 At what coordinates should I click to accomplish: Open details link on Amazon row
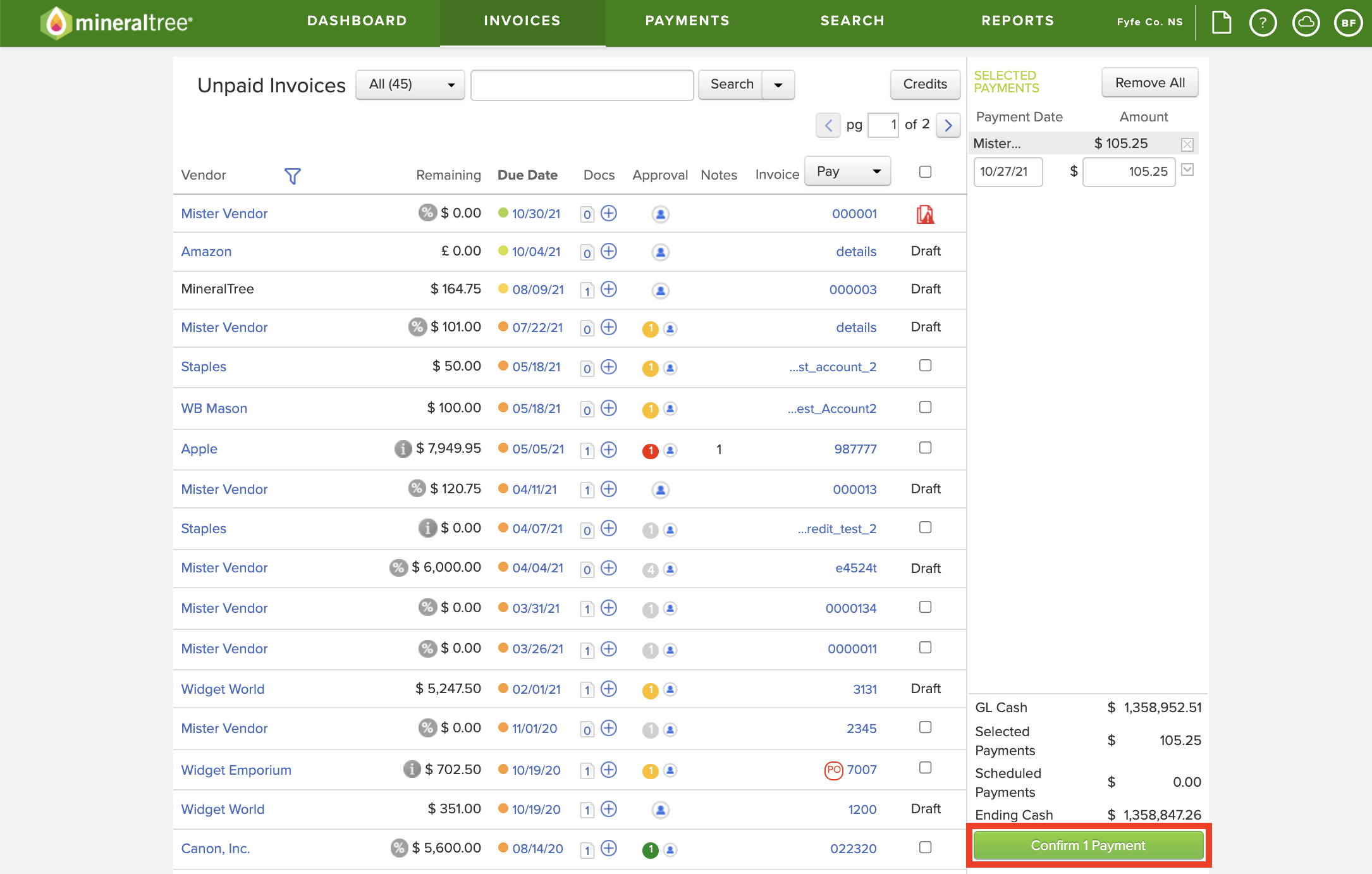coord(856,252)
